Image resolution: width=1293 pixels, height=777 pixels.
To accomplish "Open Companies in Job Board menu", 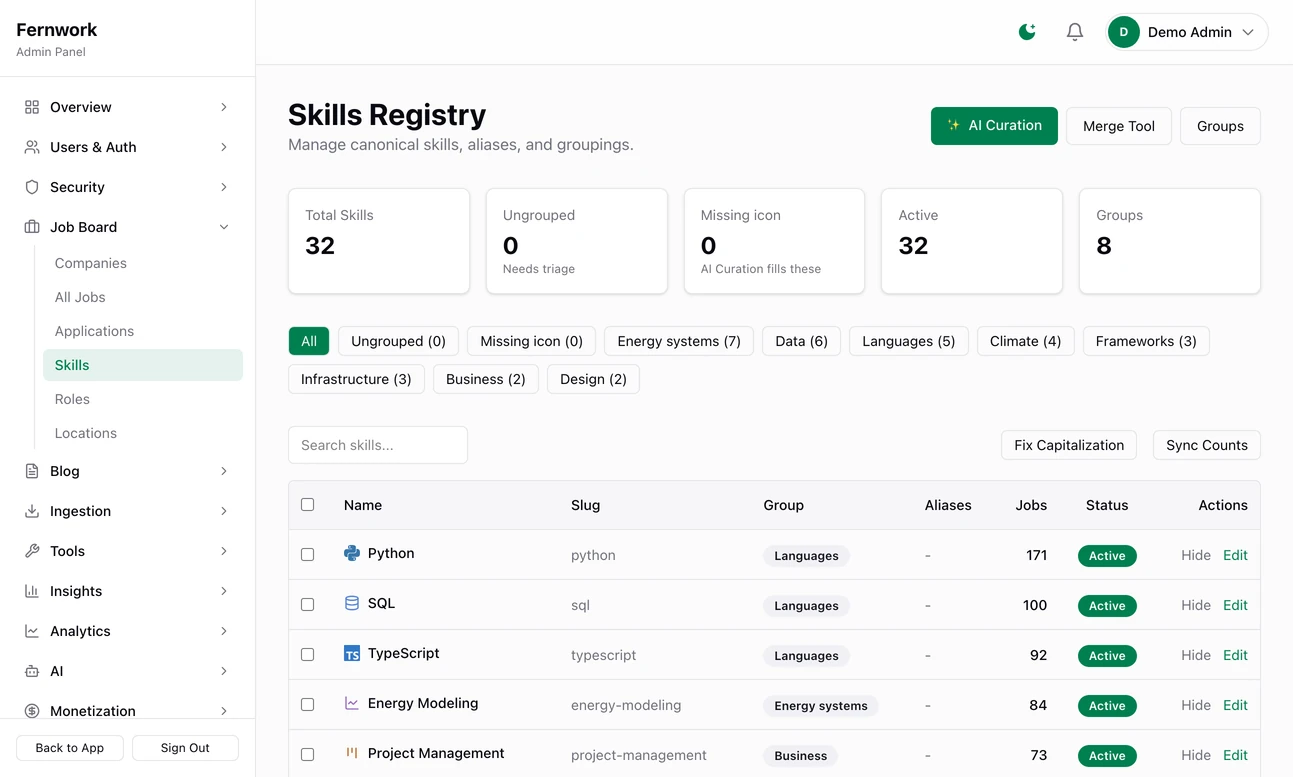I will [91, 263].
